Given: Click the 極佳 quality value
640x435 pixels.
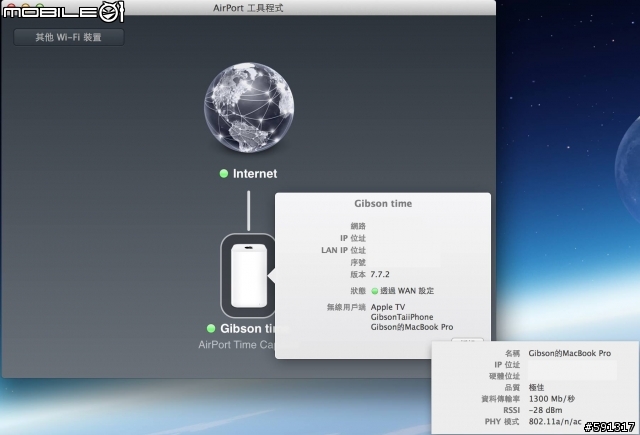Looking at the screenshot, I should coord(536,387).
